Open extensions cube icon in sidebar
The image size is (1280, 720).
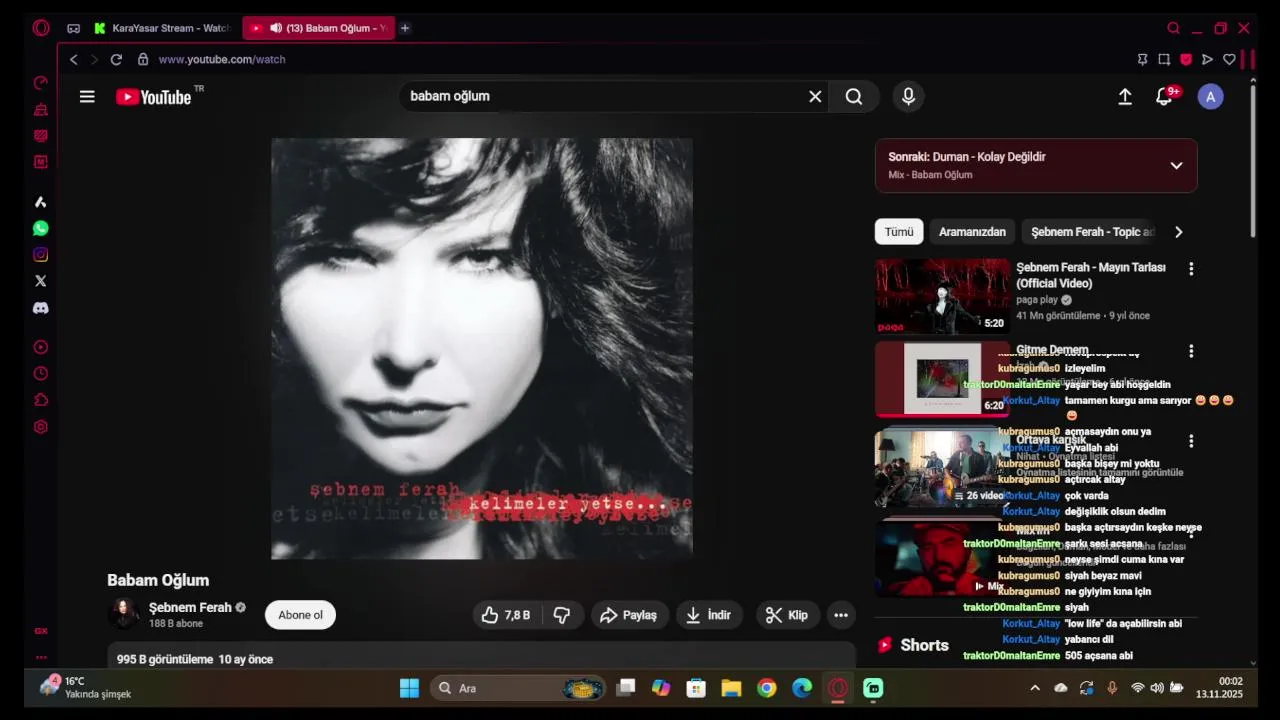click(x=41, y=400)
